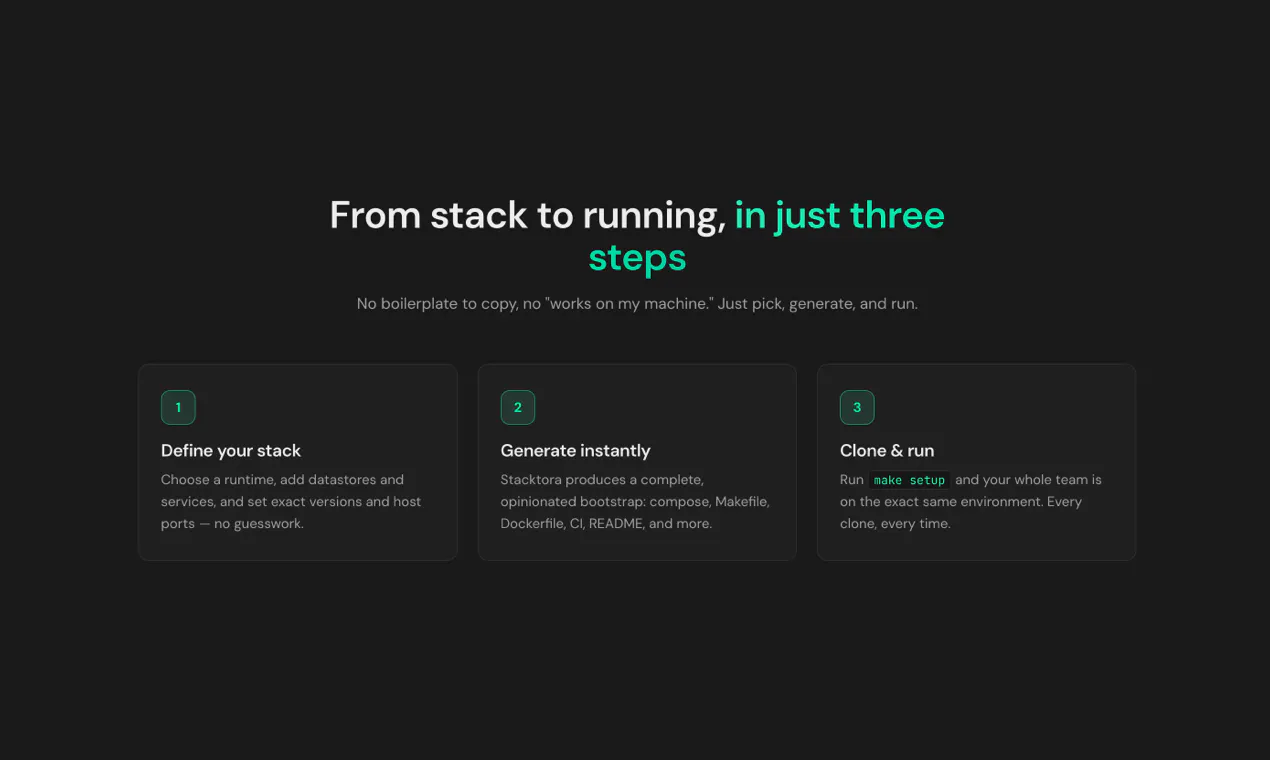Viewport: 1270px width, 760px height.
Task: Click the "make setup" code snippet
Action: click(x=909, y=480)
